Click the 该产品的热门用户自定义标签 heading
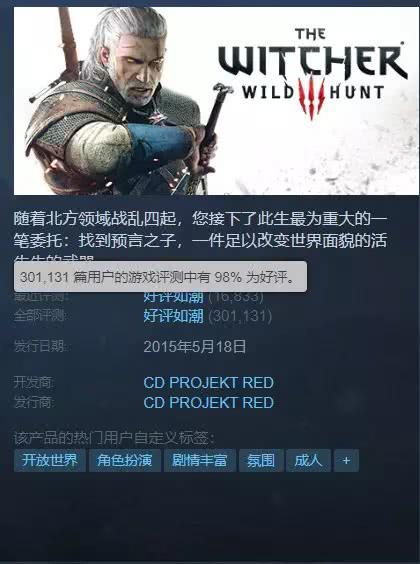420x564 pixels. (114, 438)
